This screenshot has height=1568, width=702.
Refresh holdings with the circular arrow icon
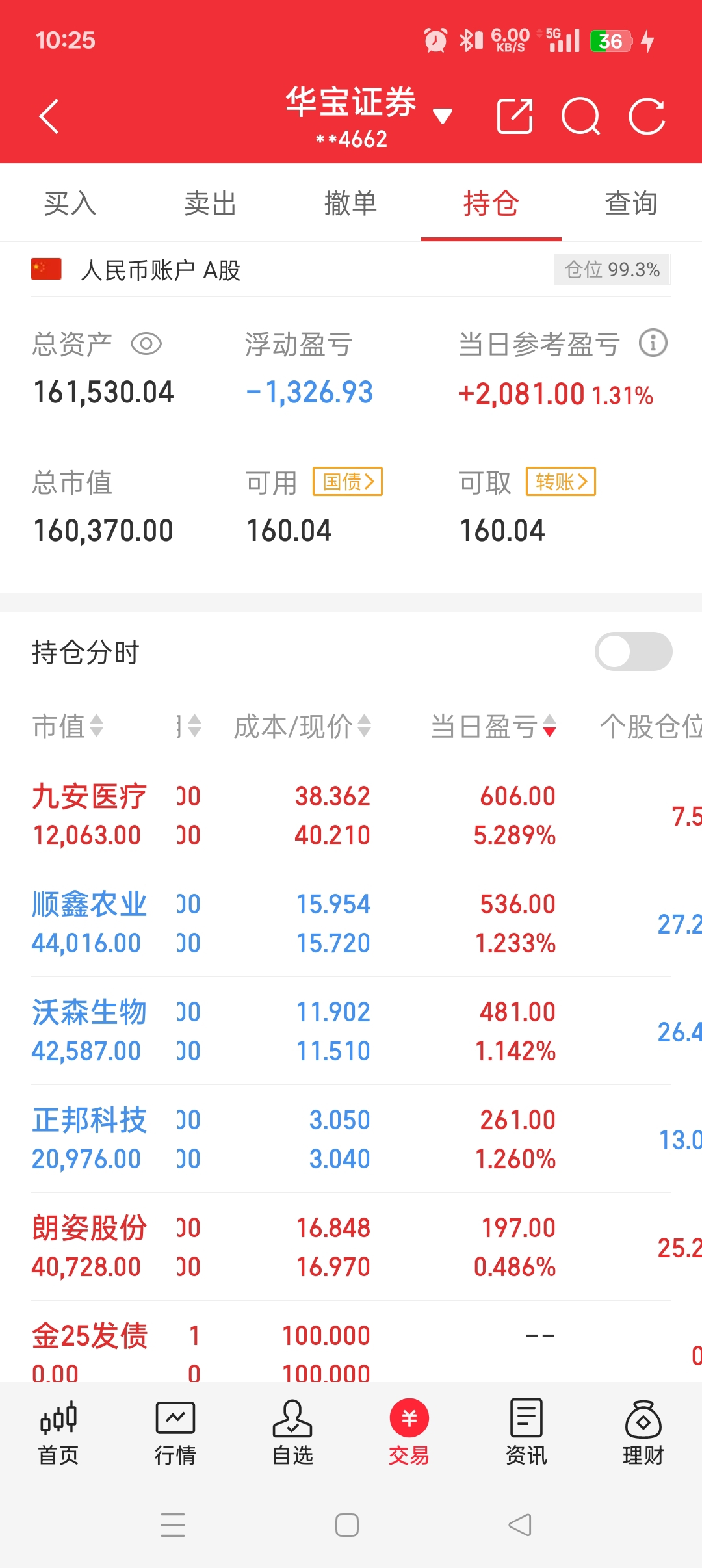point(647,116)
